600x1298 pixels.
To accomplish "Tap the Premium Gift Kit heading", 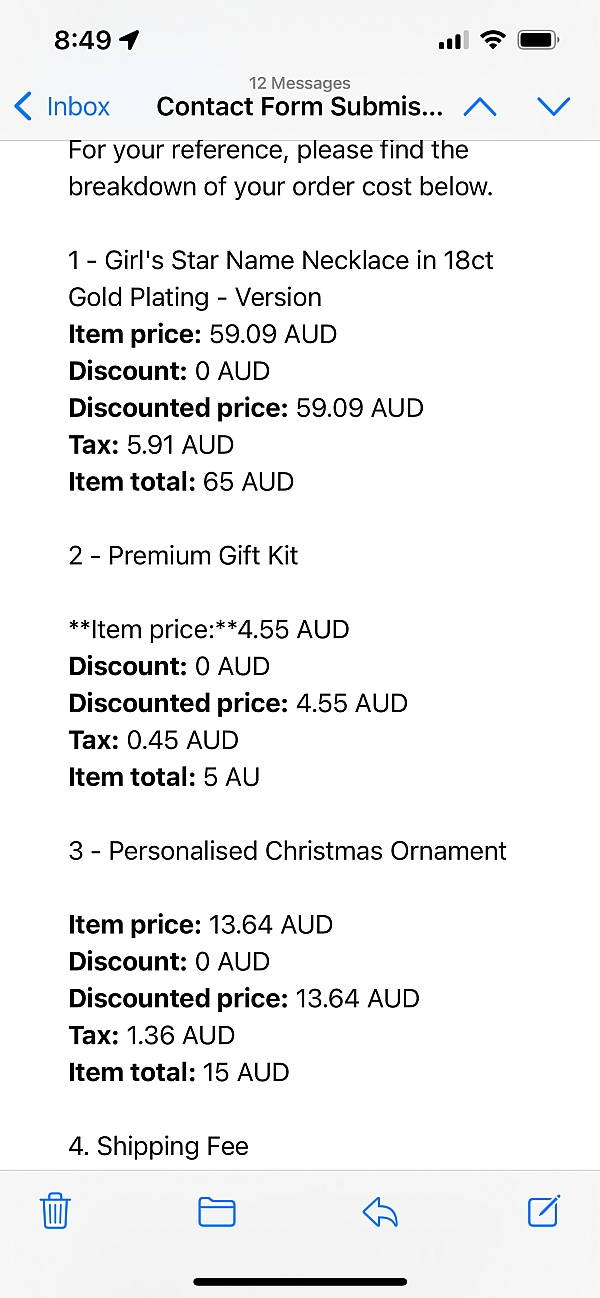I will point(183,555).
